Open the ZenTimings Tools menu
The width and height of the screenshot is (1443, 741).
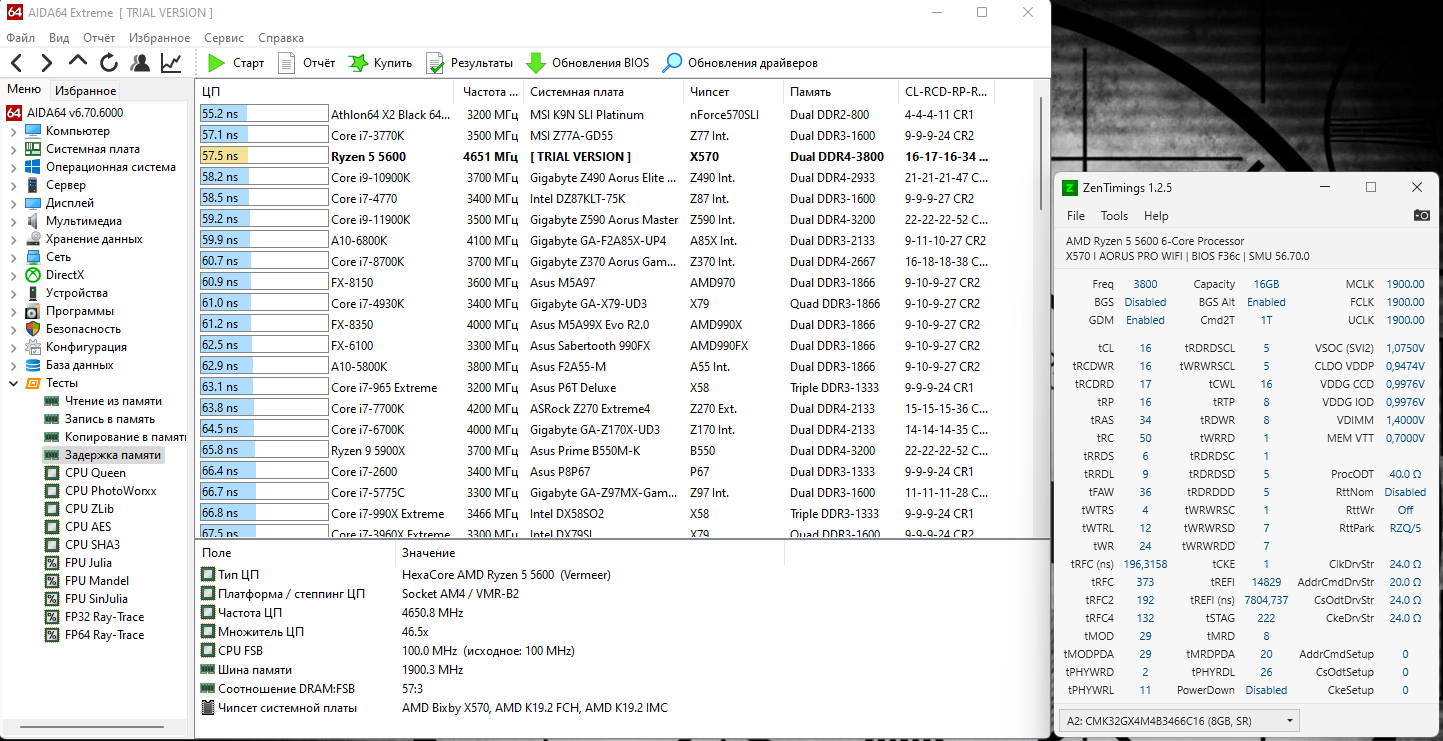[x=1114, y=216]
